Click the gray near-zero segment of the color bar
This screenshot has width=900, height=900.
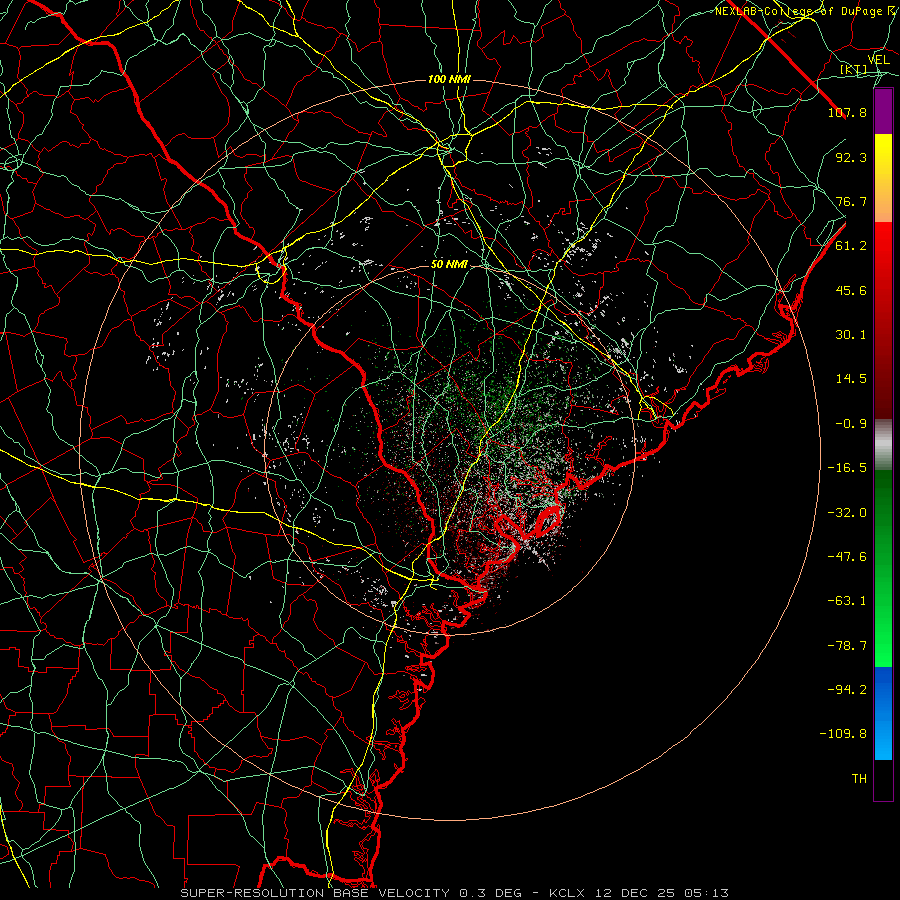[x=883, y=445]
